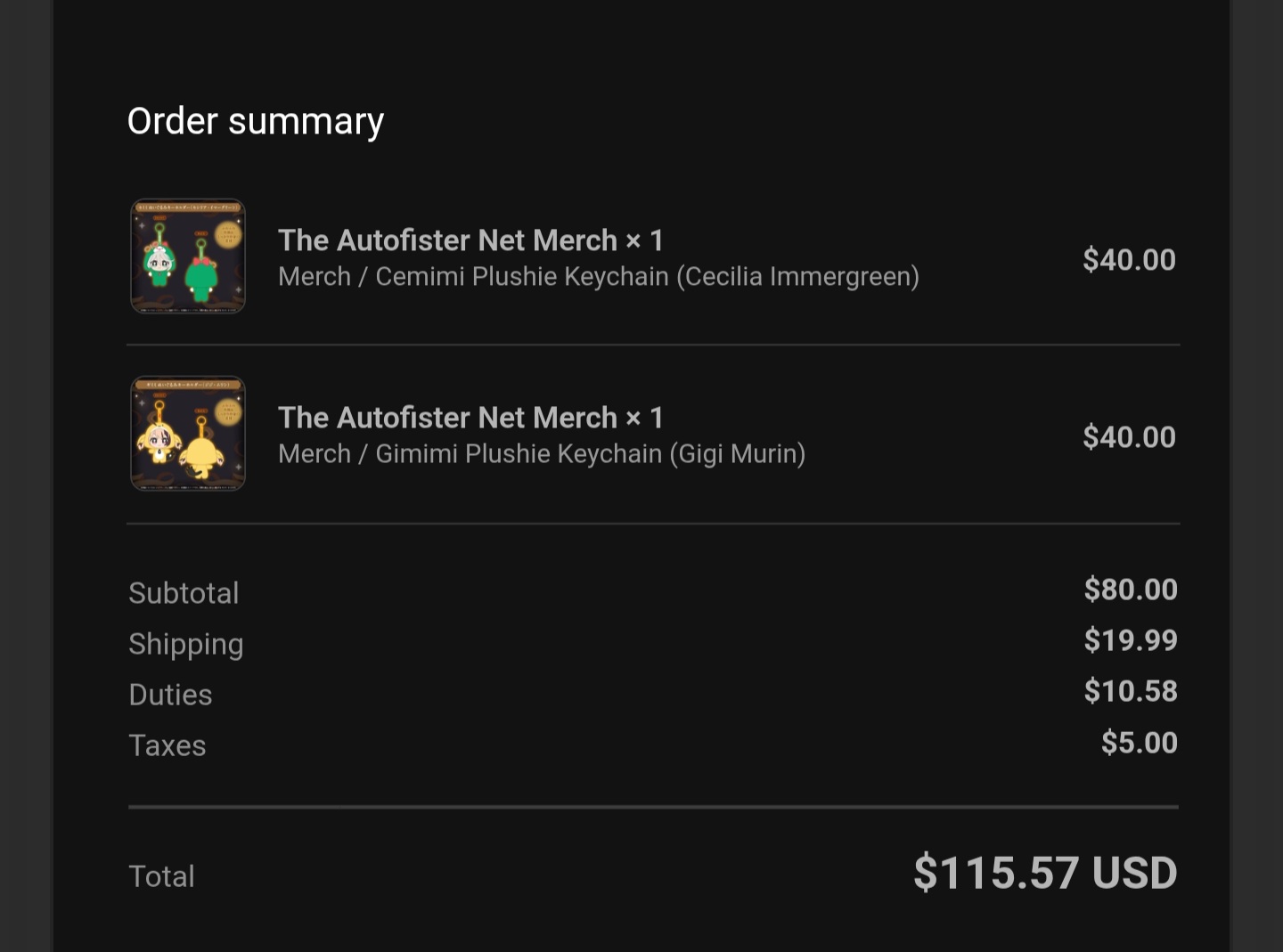Click the Taxes label

[x=168, y=745]
